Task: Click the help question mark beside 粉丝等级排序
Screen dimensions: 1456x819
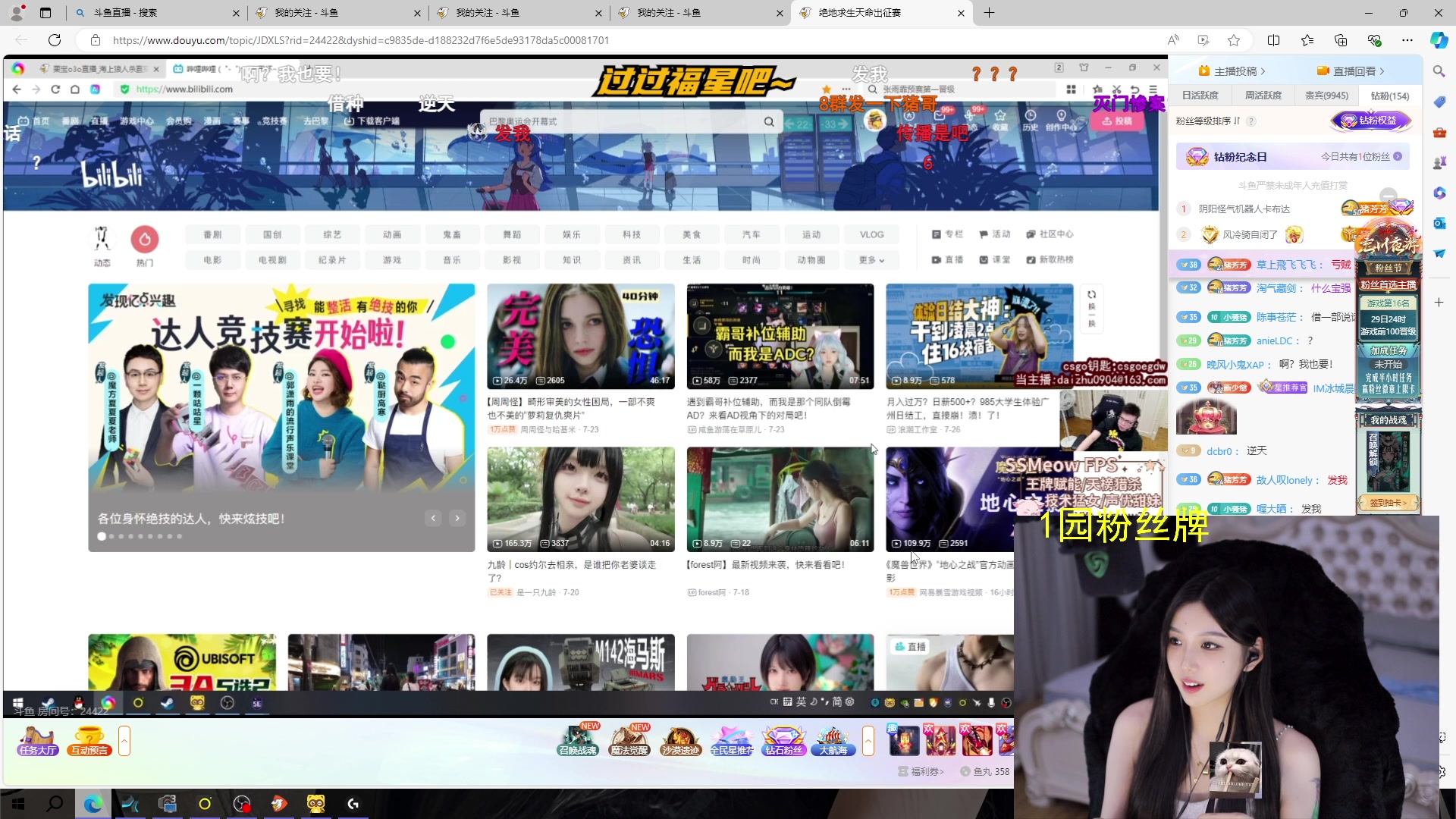Action: (1251, 121)
